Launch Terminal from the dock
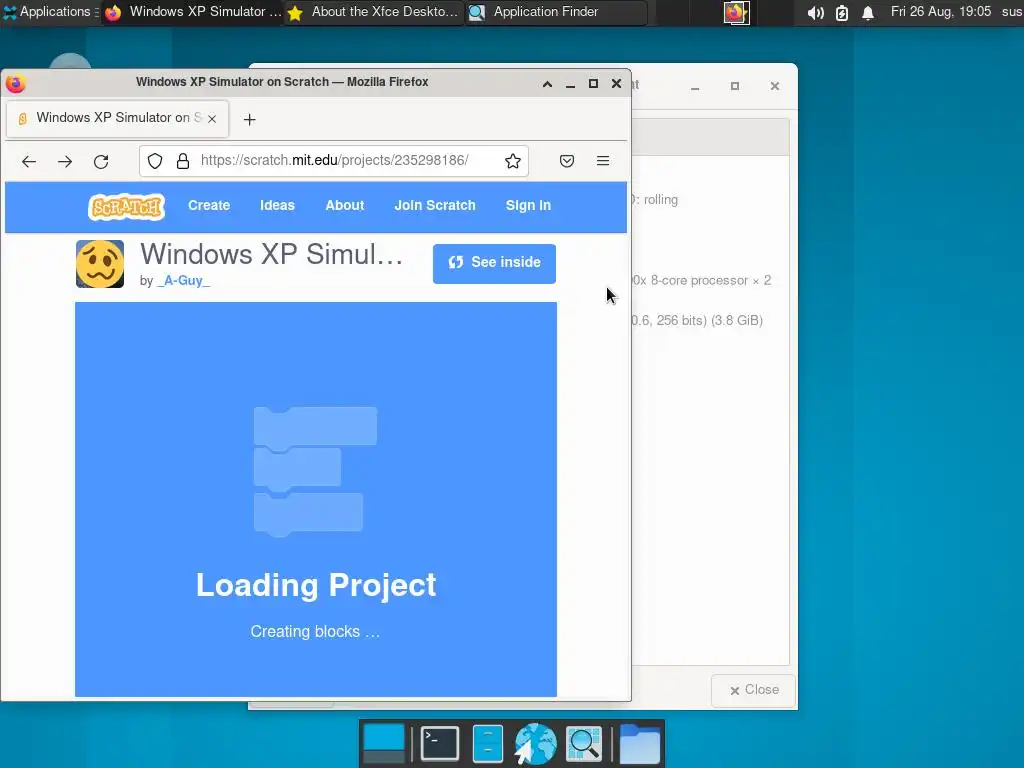 point(440,744)
